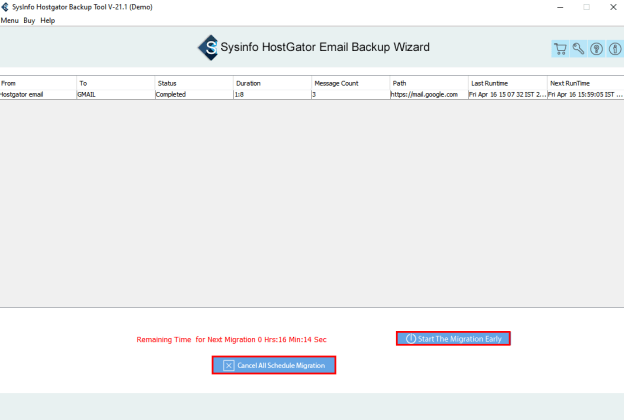Click the shopping cart buy icon
The height and width of the screenshot is (420, 624).
click(x=560, y=49)
